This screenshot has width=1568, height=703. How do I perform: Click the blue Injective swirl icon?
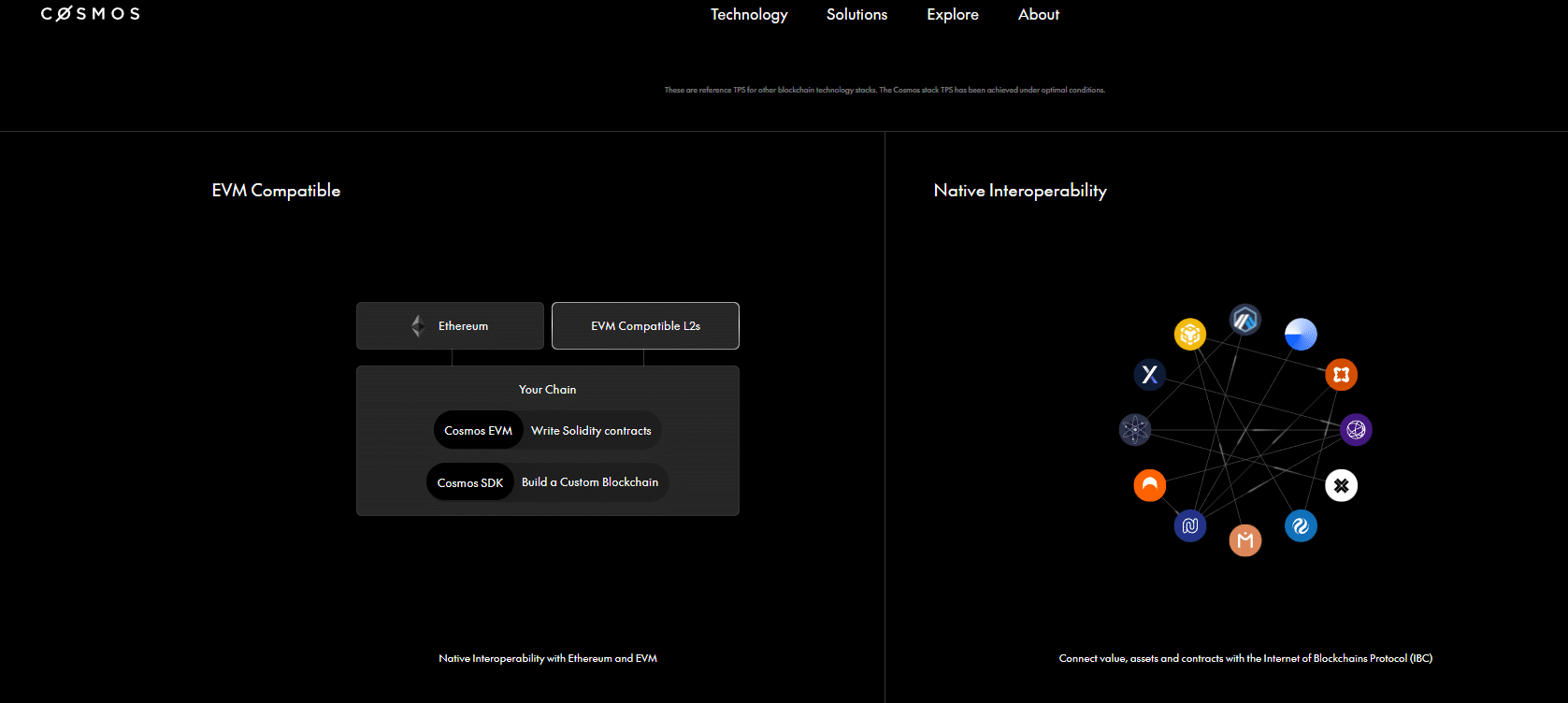coord(1301,526)
